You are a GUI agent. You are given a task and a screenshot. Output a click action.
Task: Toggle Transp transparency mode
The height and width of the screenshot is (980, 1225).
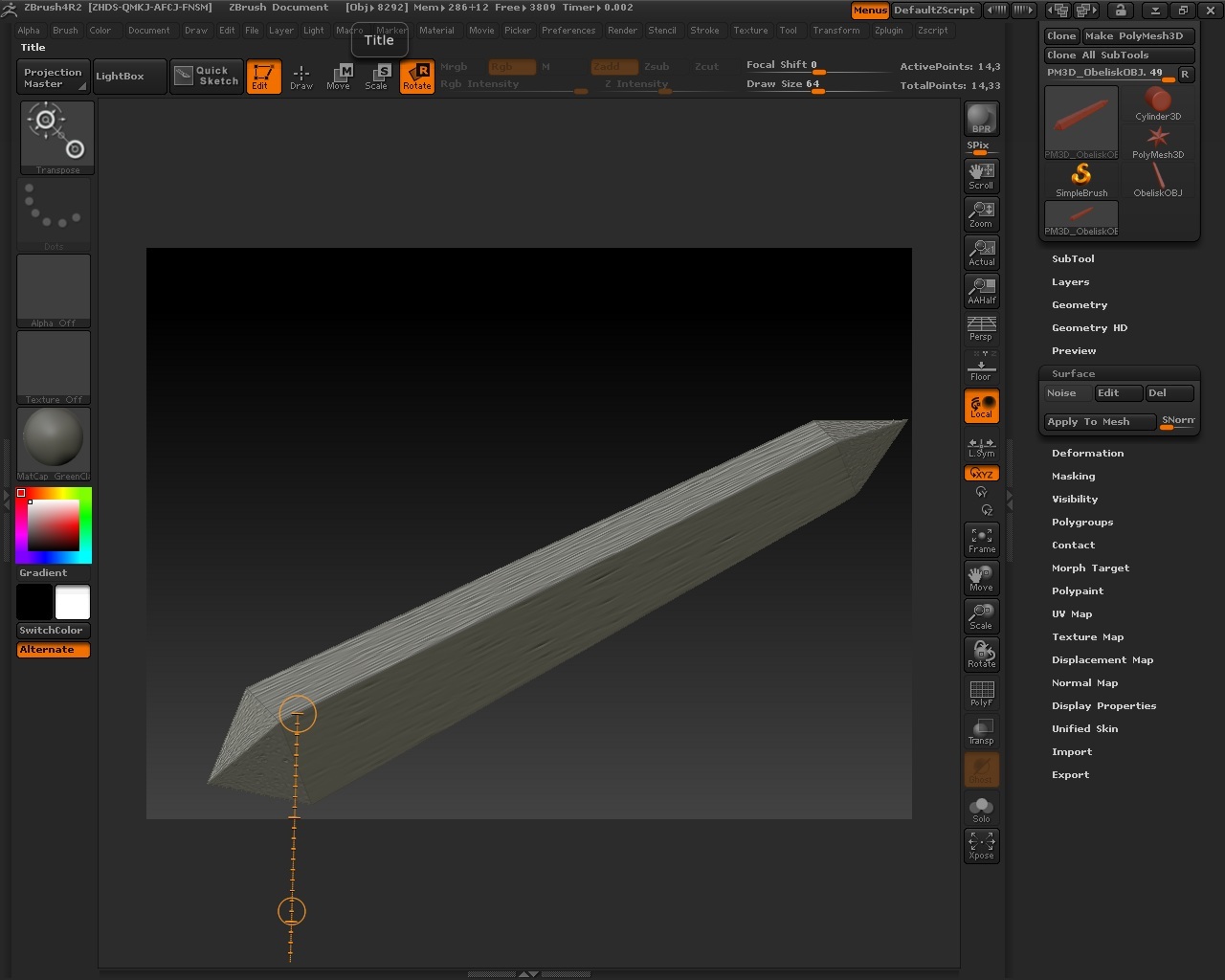tap(981, 731)
